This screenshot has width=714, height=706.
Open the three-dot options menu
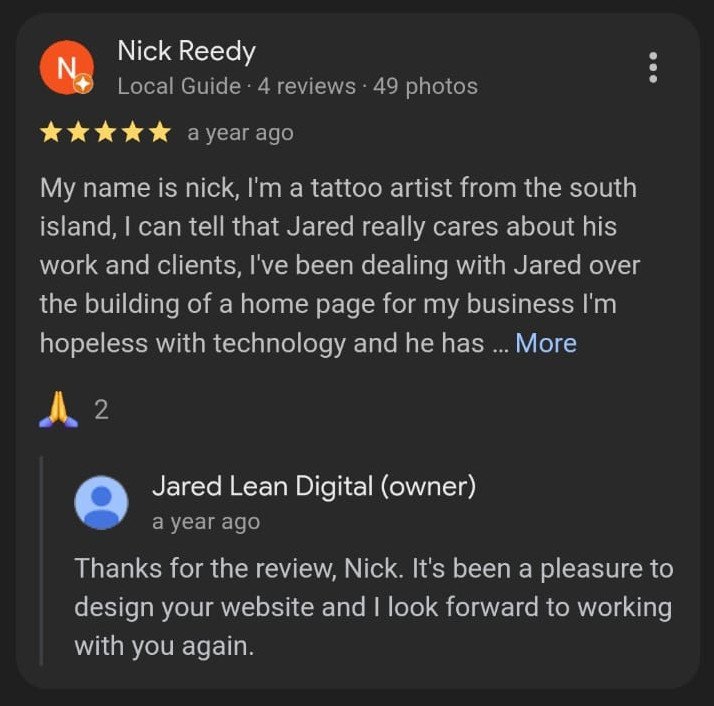[653, 67]
